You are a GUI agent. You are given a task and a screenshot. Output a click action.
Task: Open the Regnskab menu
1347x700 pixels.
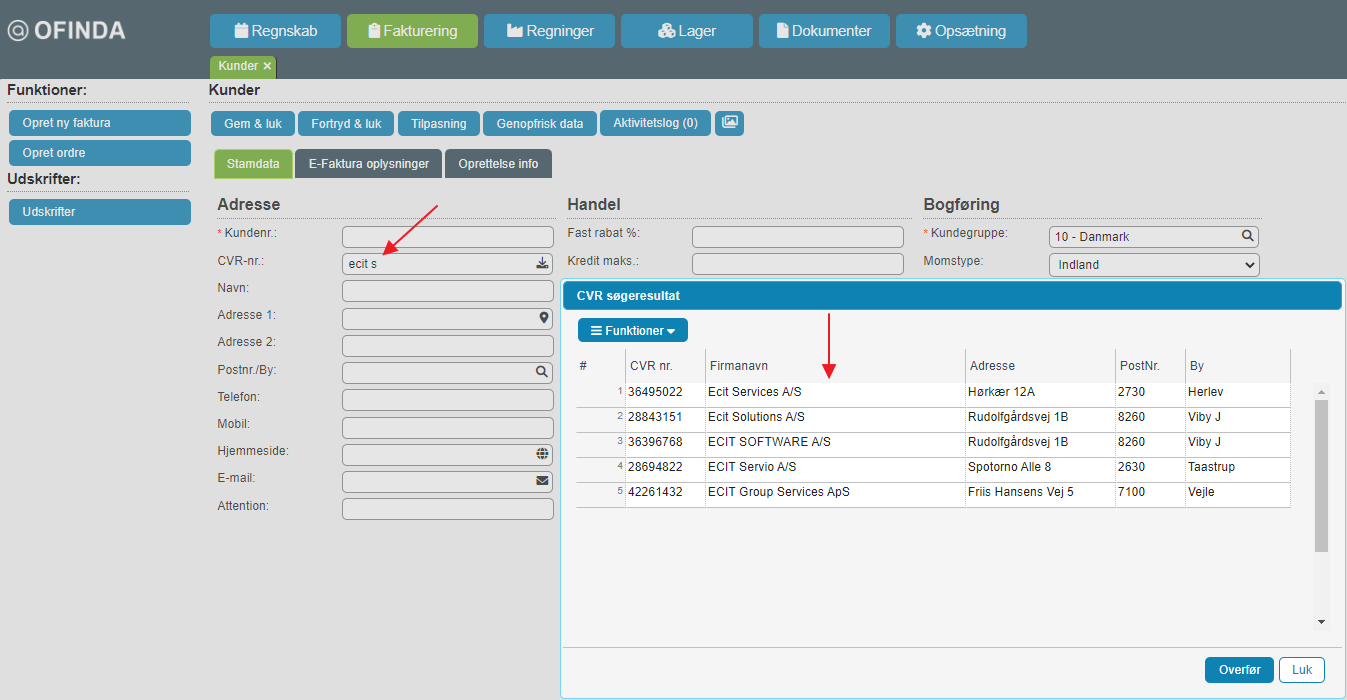pyautogui.click(x=275, y=31)
